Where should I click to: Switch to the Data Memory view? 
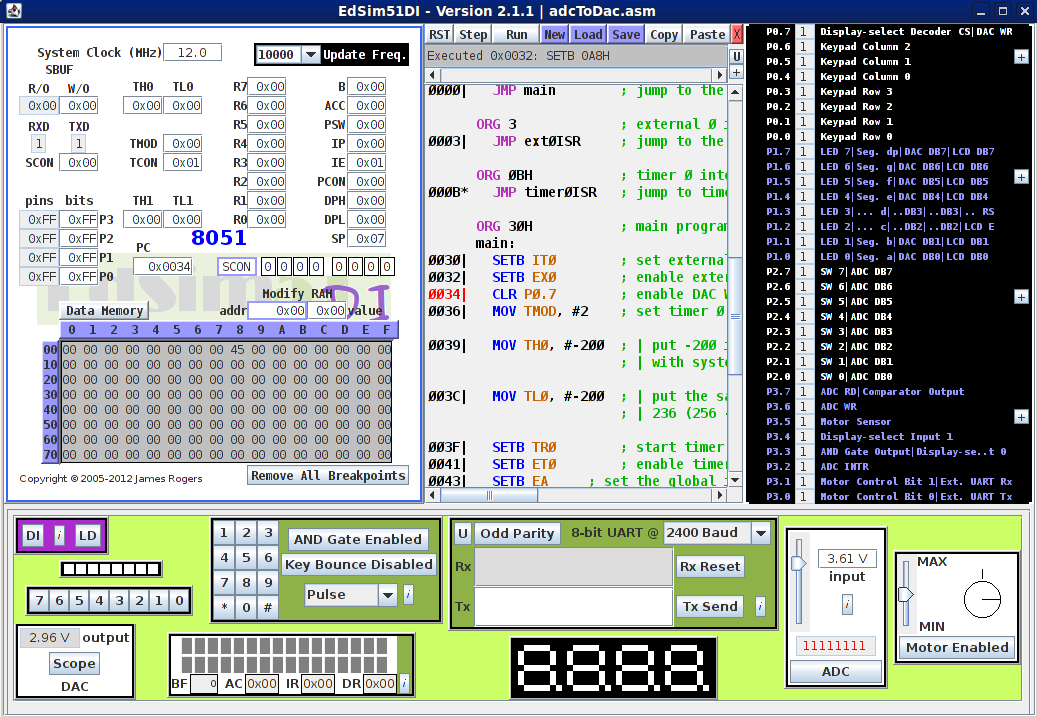click(103, 310)
